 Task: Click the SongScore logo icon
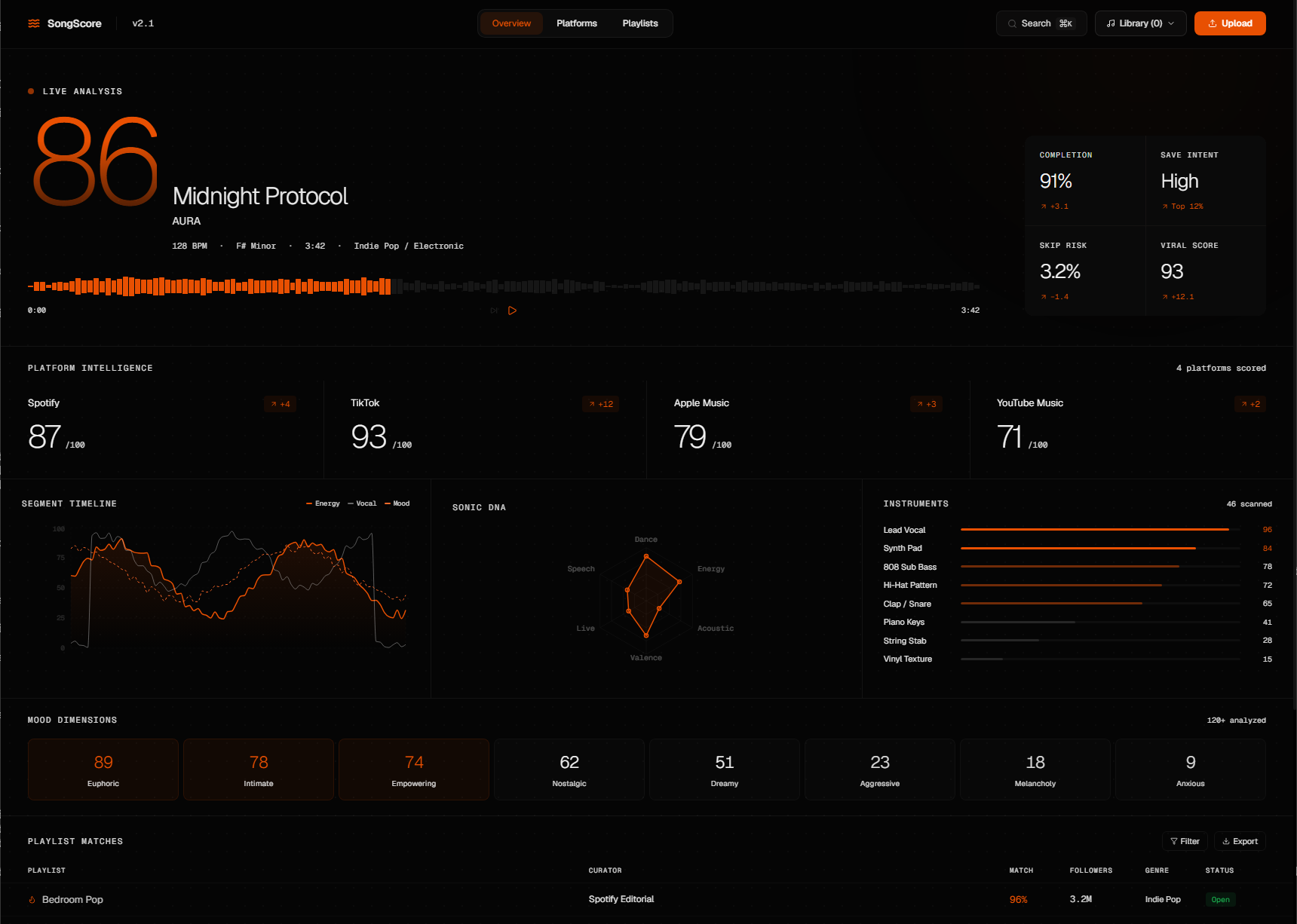click(34, 23)
